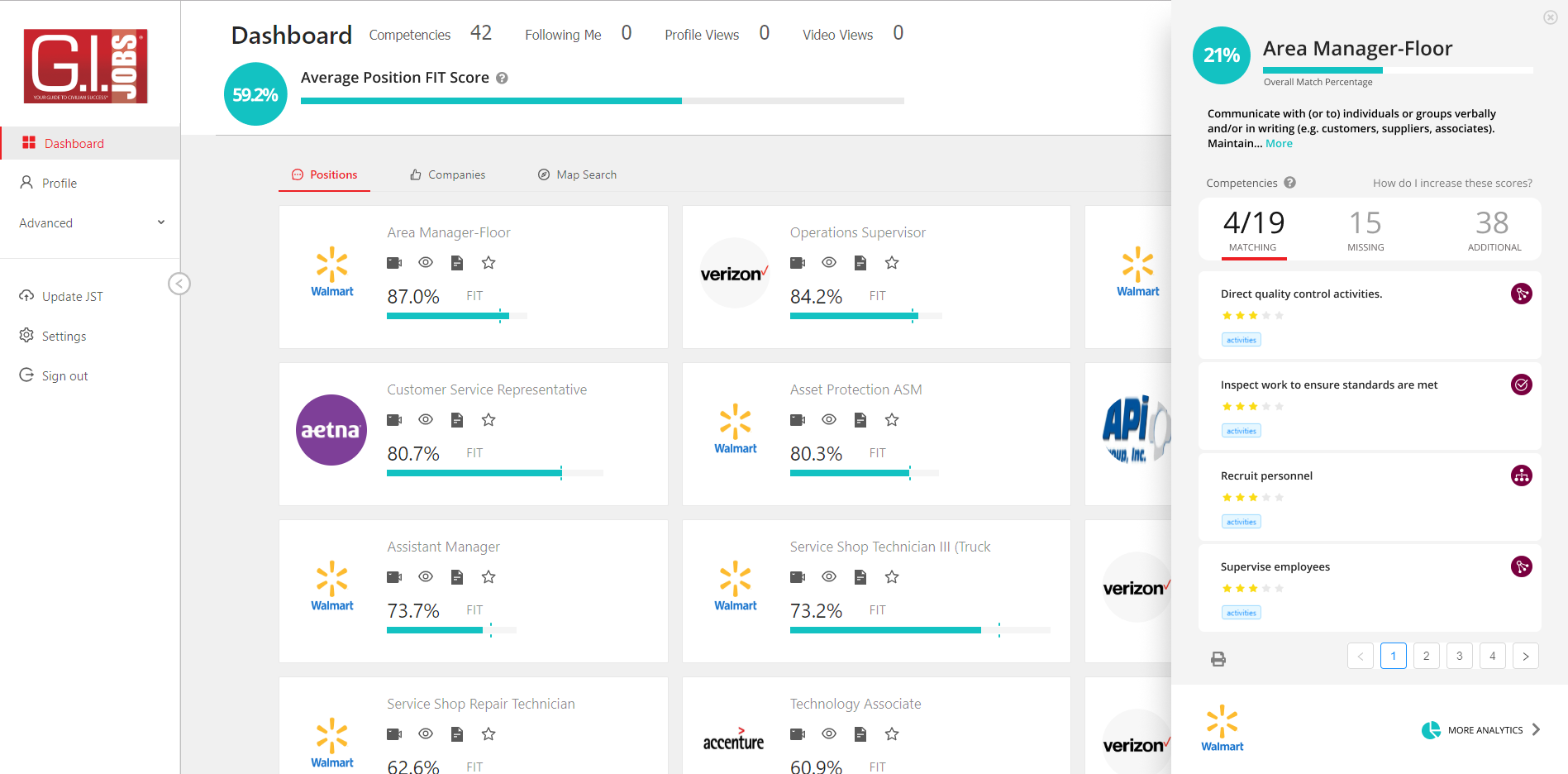
Task: Toggle eye icon on Customer Service Representative card
Action: (x=426, y=419)
